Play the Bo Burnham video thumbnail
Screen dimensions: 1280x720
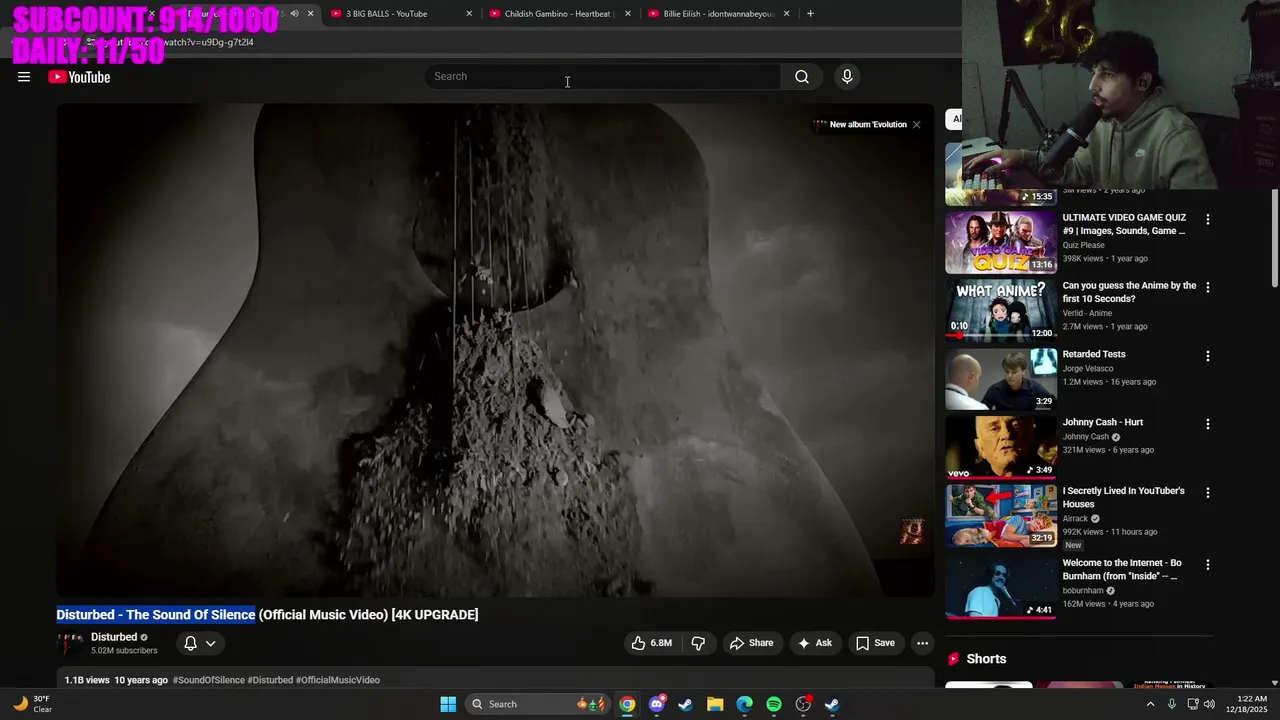(x=1001, y=588)
